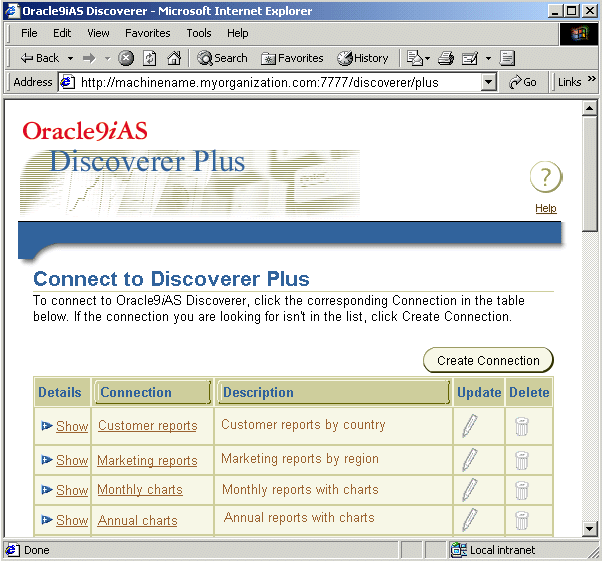Screen dimensions: 602x561
Task: Expand the Links toolbar chevron
Action: click(x=592, y=79)
